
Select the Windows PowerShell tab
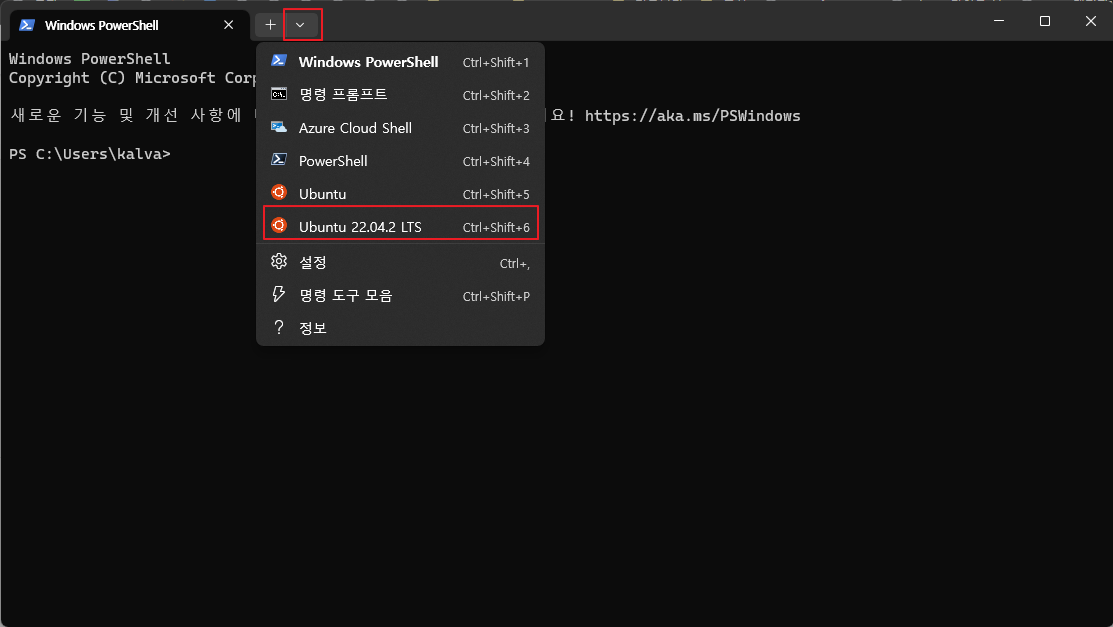[129, 26]
